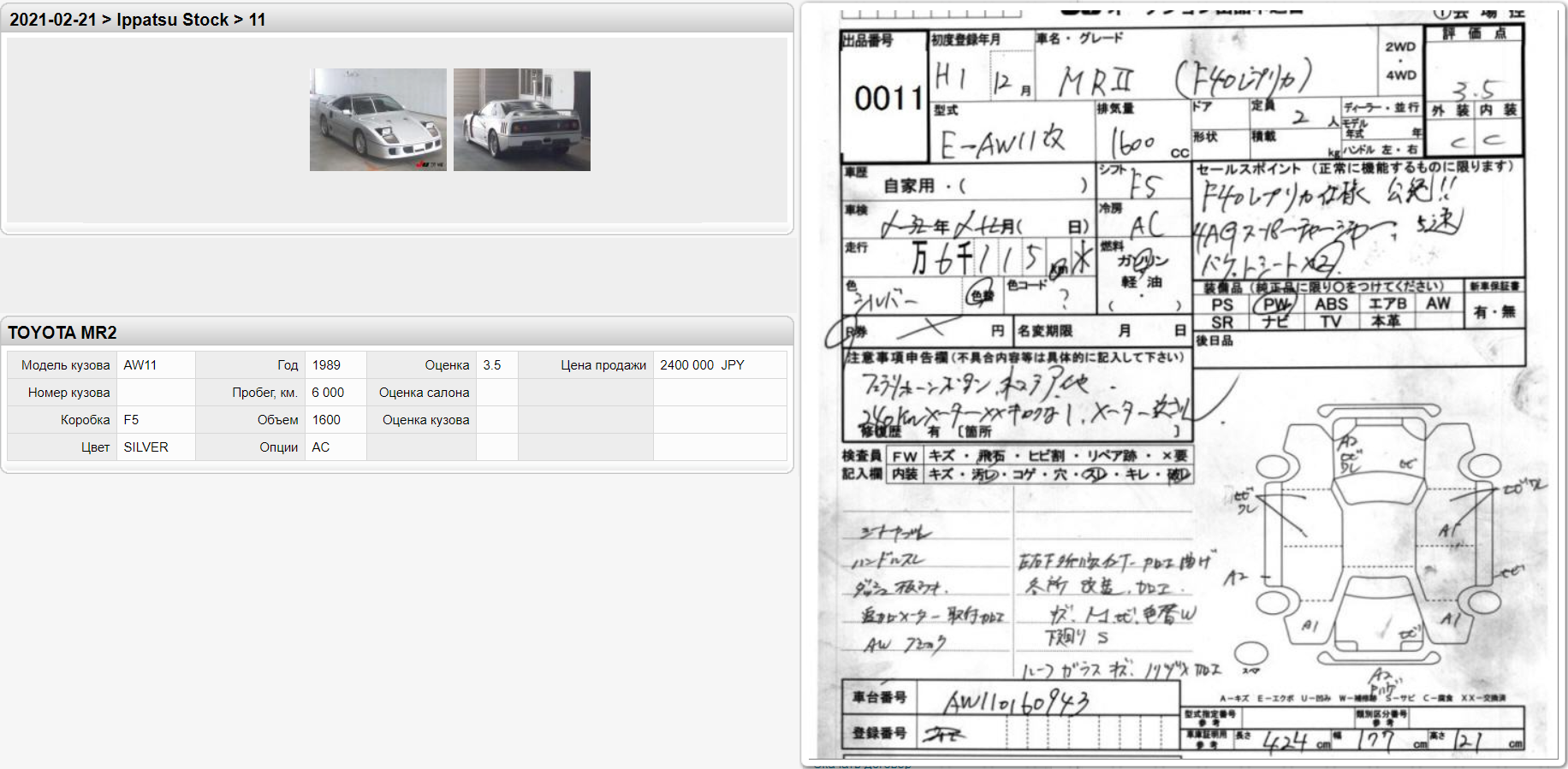Screen dimensions: 1568x769
Task: Select the sale price '2400 000 JPY'
Action: point(702,365)
